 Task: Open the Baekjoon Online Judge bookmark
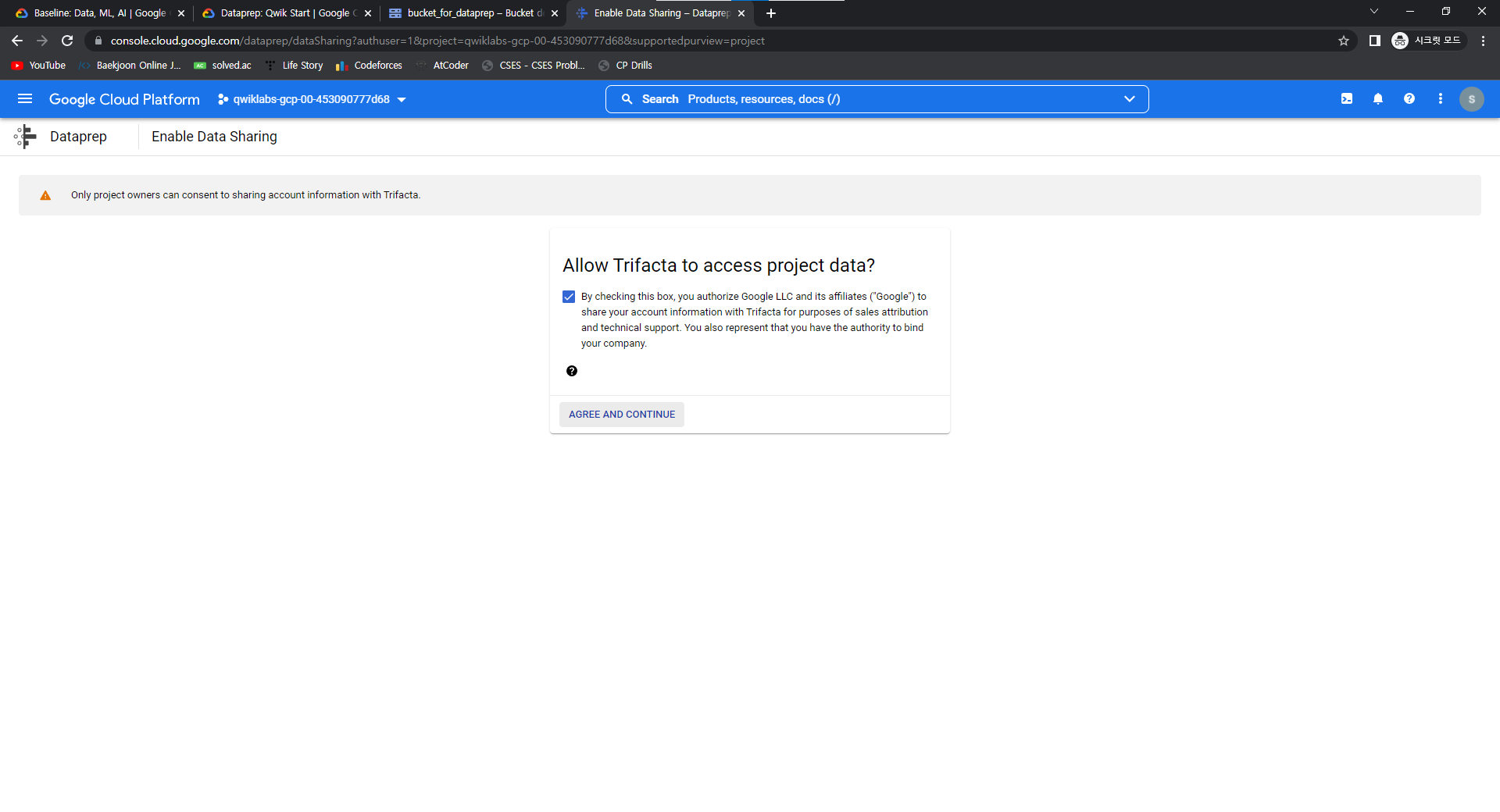130,66
